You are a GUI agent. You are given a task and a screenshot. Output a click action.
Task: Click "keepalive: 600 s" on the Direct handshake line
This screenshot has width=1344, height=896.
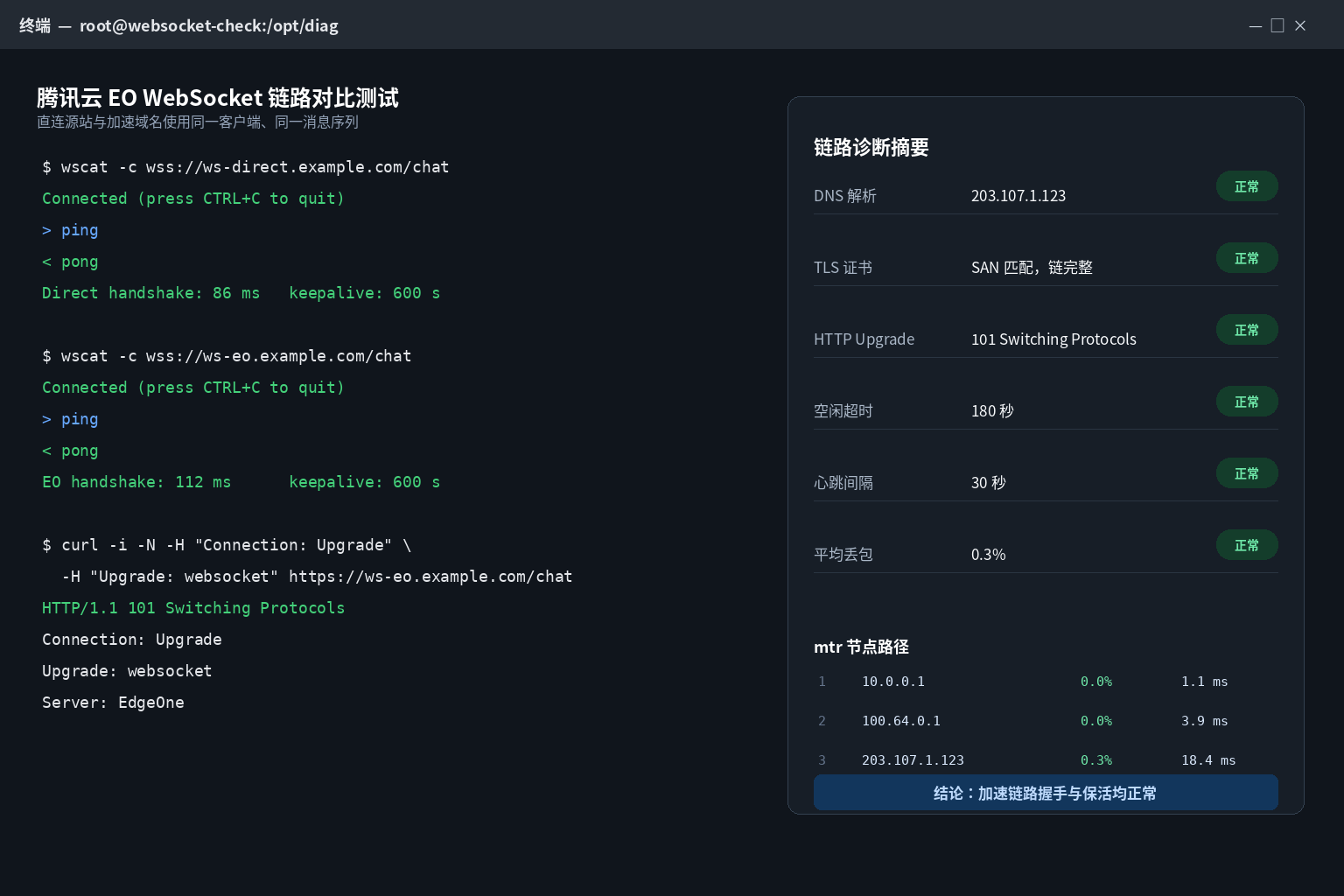coord(365,293)
